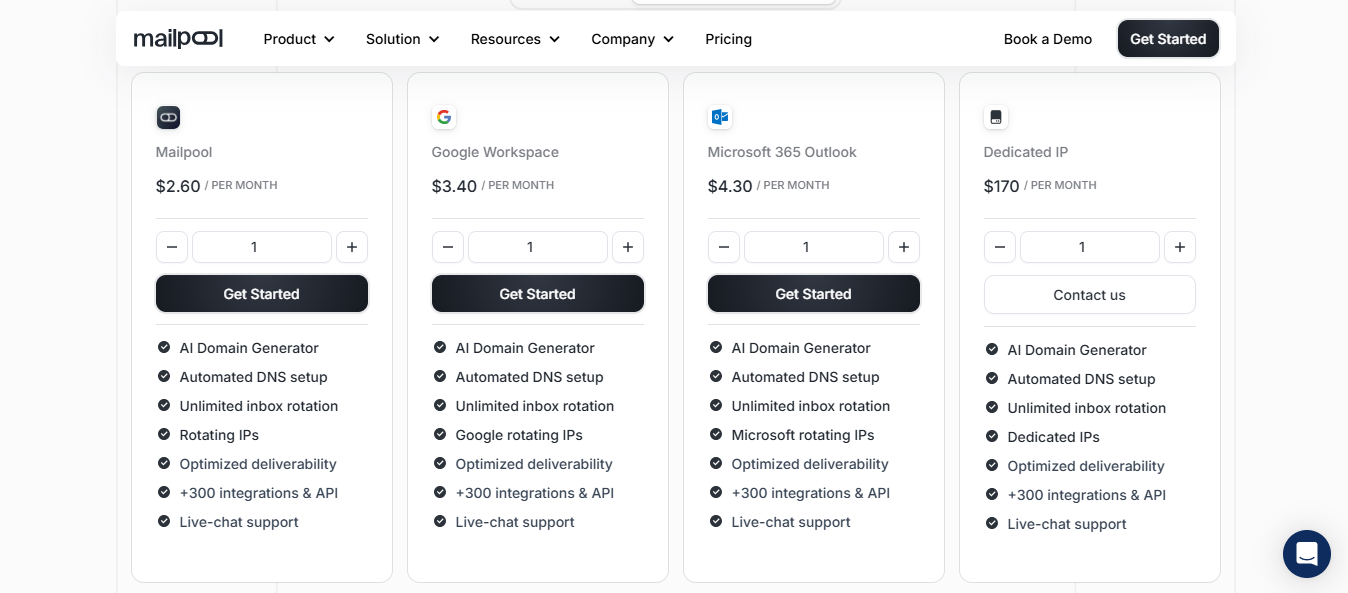Click the Google rotating IPs checkmark icon

pos(440,435)
